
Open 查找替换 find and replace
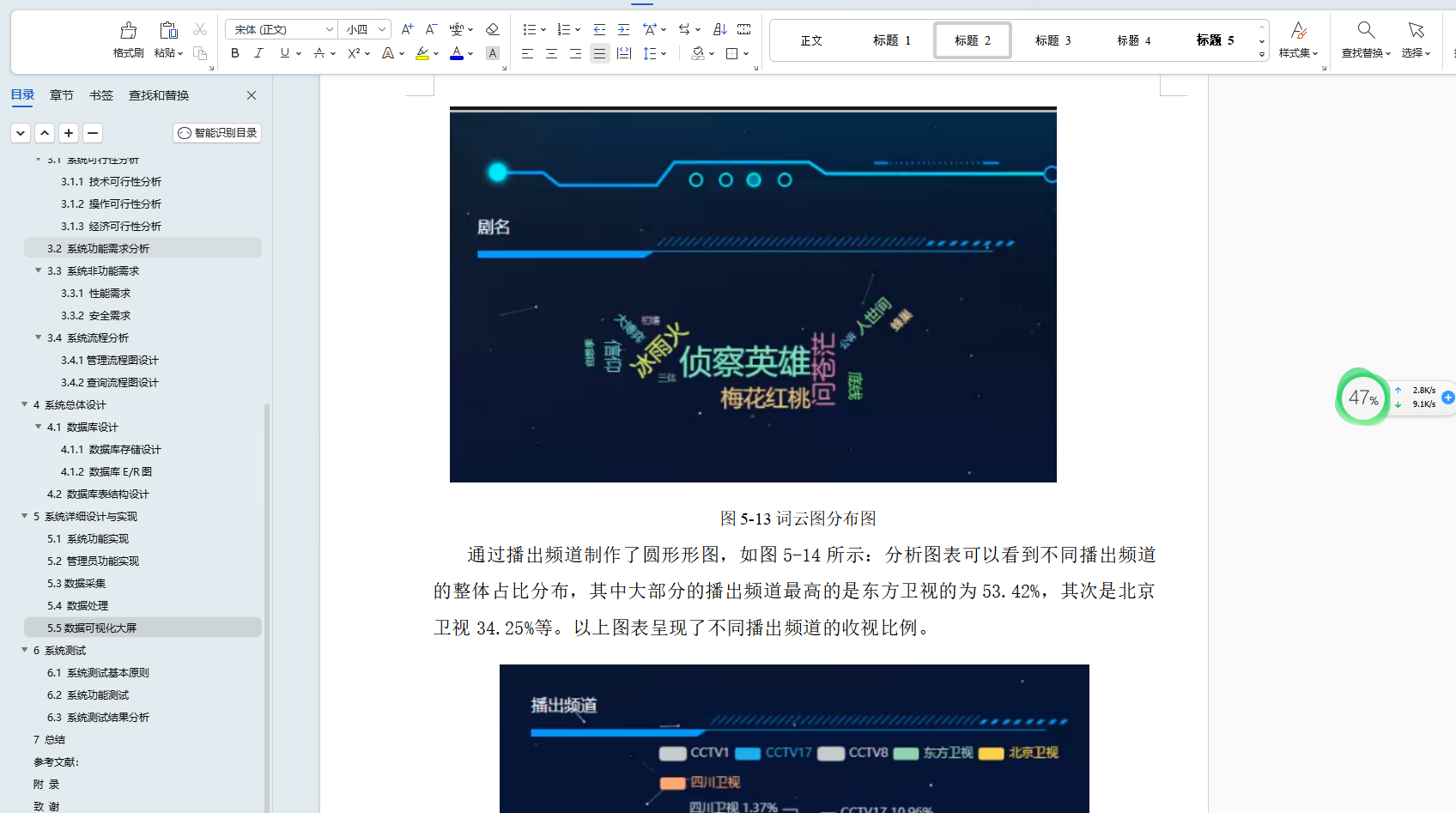(x=1366, y=39)
